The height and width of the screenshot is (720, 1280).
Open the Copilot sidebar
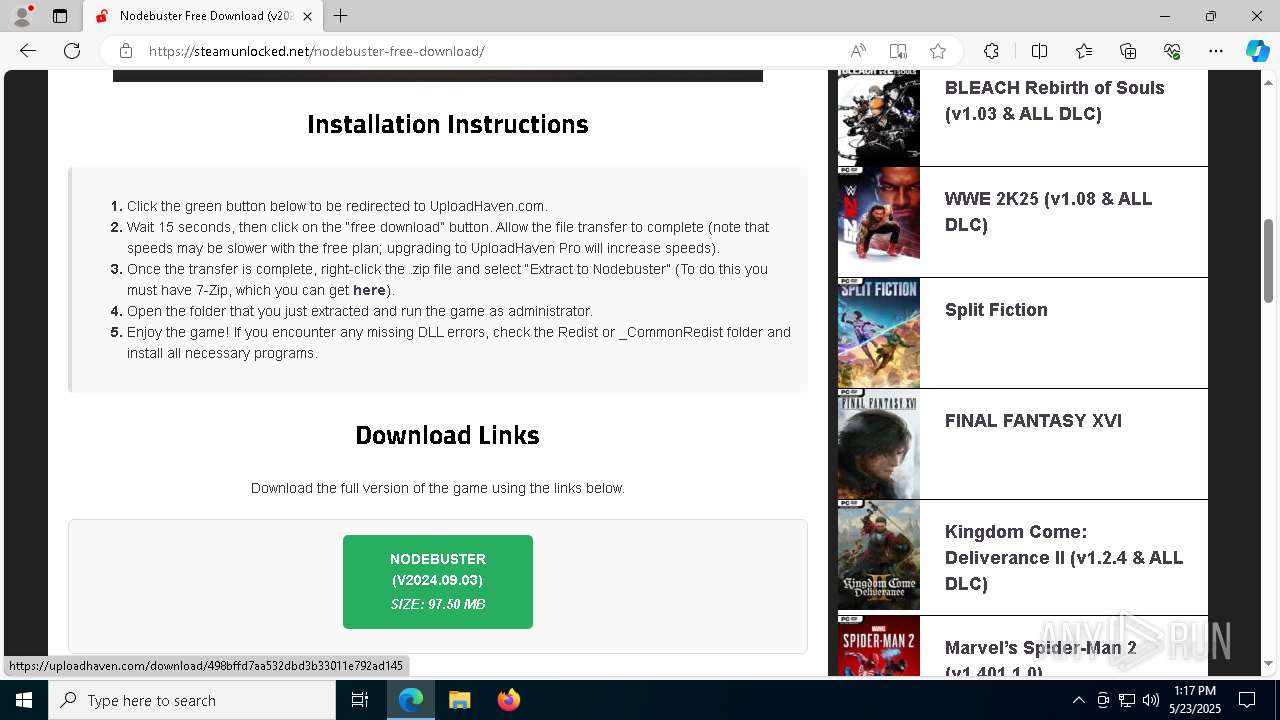[x=1257, y=51]
